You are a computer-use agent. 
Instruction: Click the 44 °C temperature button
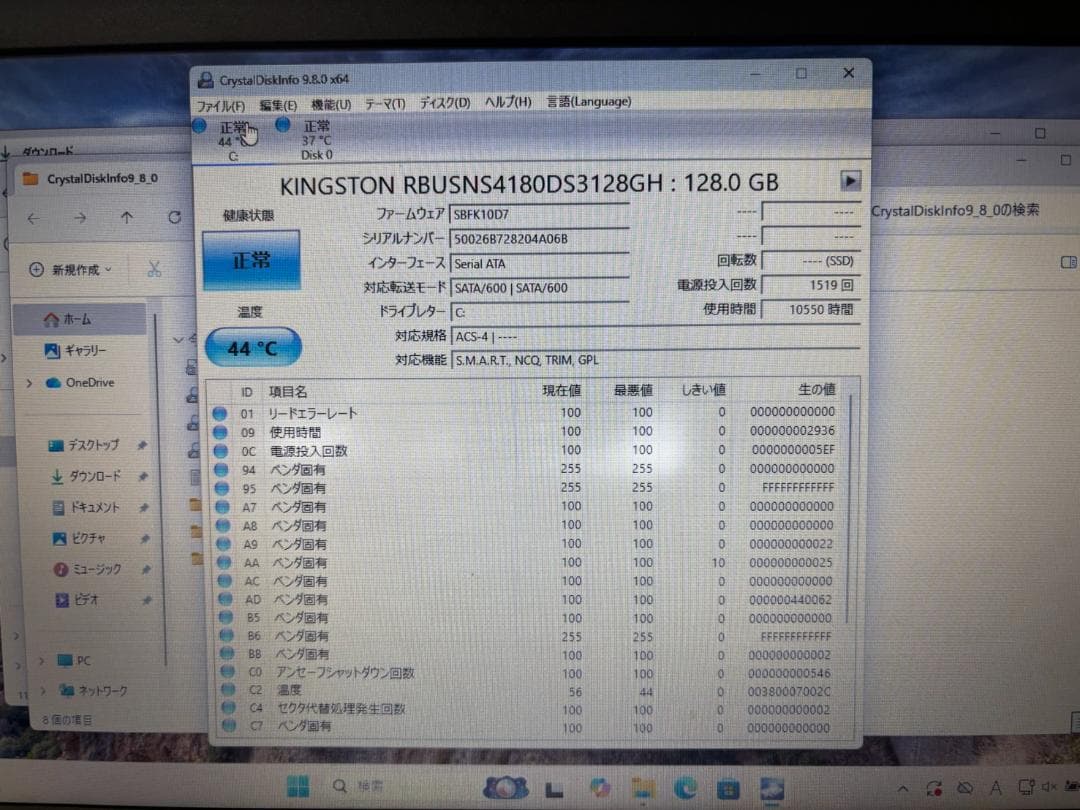(x=253, y=348)
